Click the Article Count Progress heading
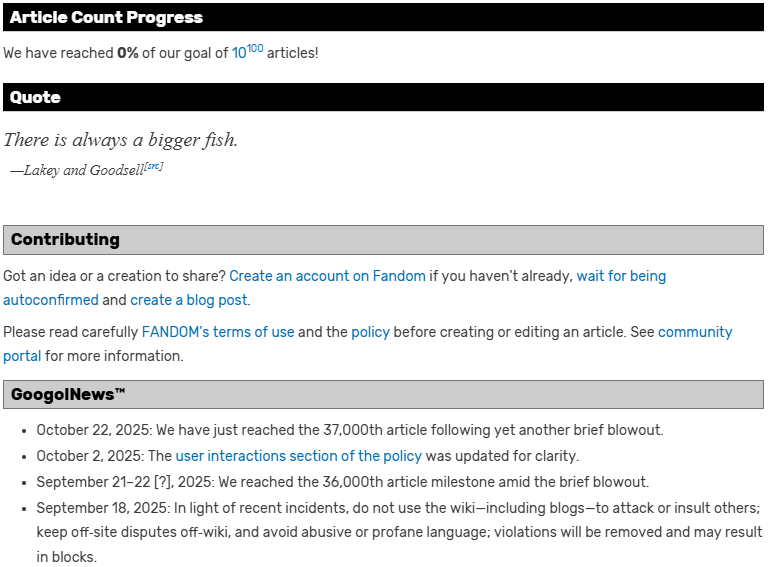This screenshot has width=768, height=567. point(107,18)
